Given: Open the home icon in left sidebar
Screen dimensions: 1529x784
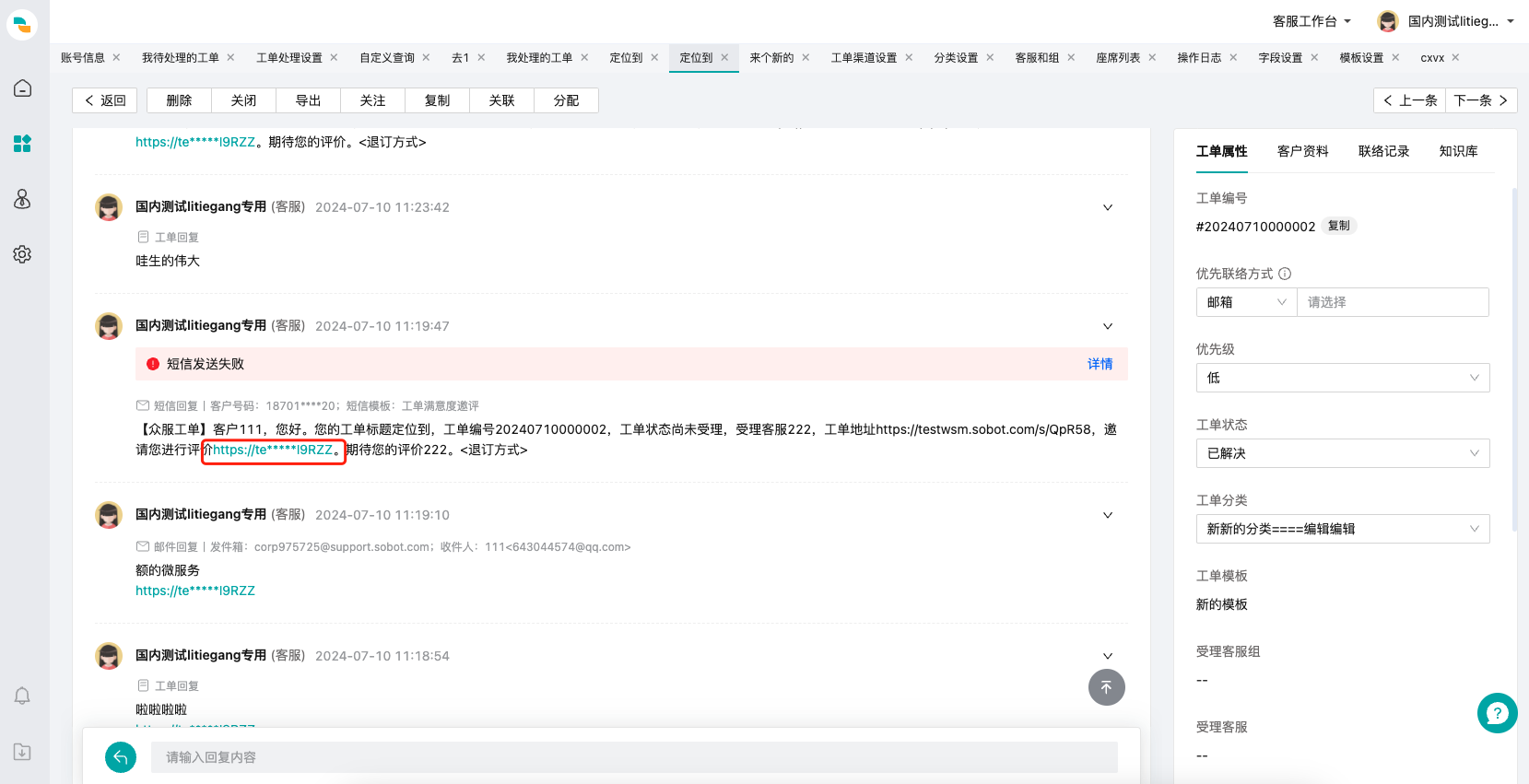Looking at the screenshot, I should 22,88.
